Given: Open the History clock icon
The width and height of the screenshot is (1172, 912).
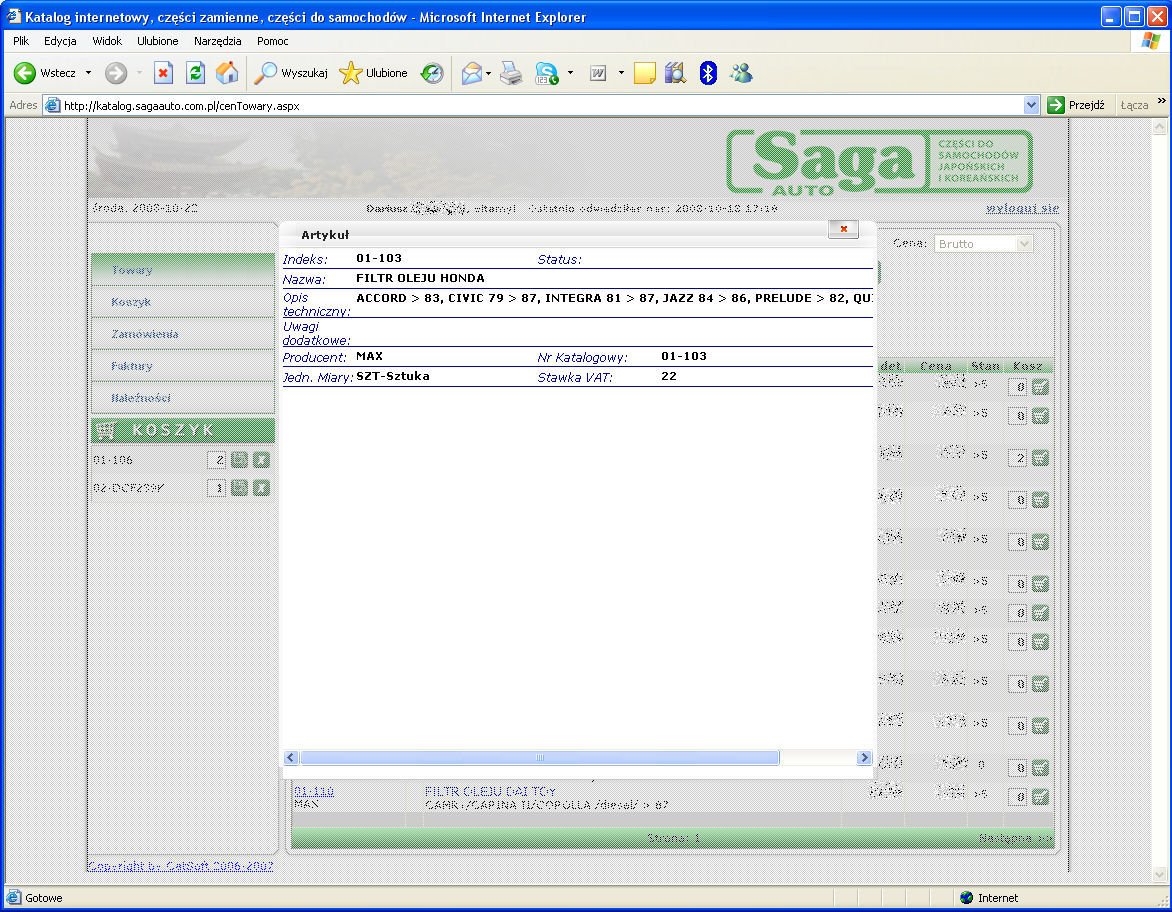Looking at the screenshot, I should tap(432, 73).
